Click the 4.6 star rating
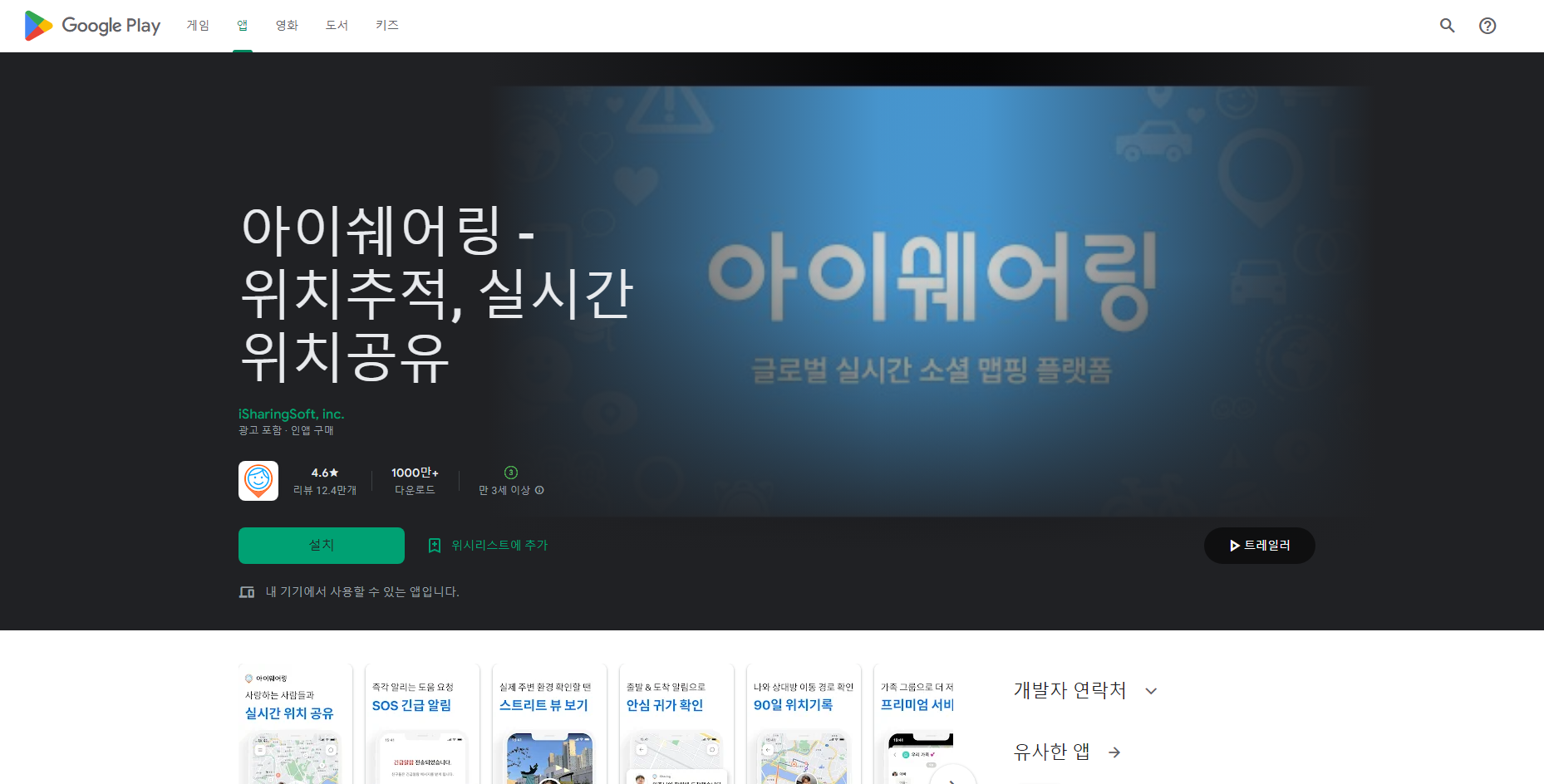Image resolution: width=1544 pixels, height=784 pixels. point(323,472)
